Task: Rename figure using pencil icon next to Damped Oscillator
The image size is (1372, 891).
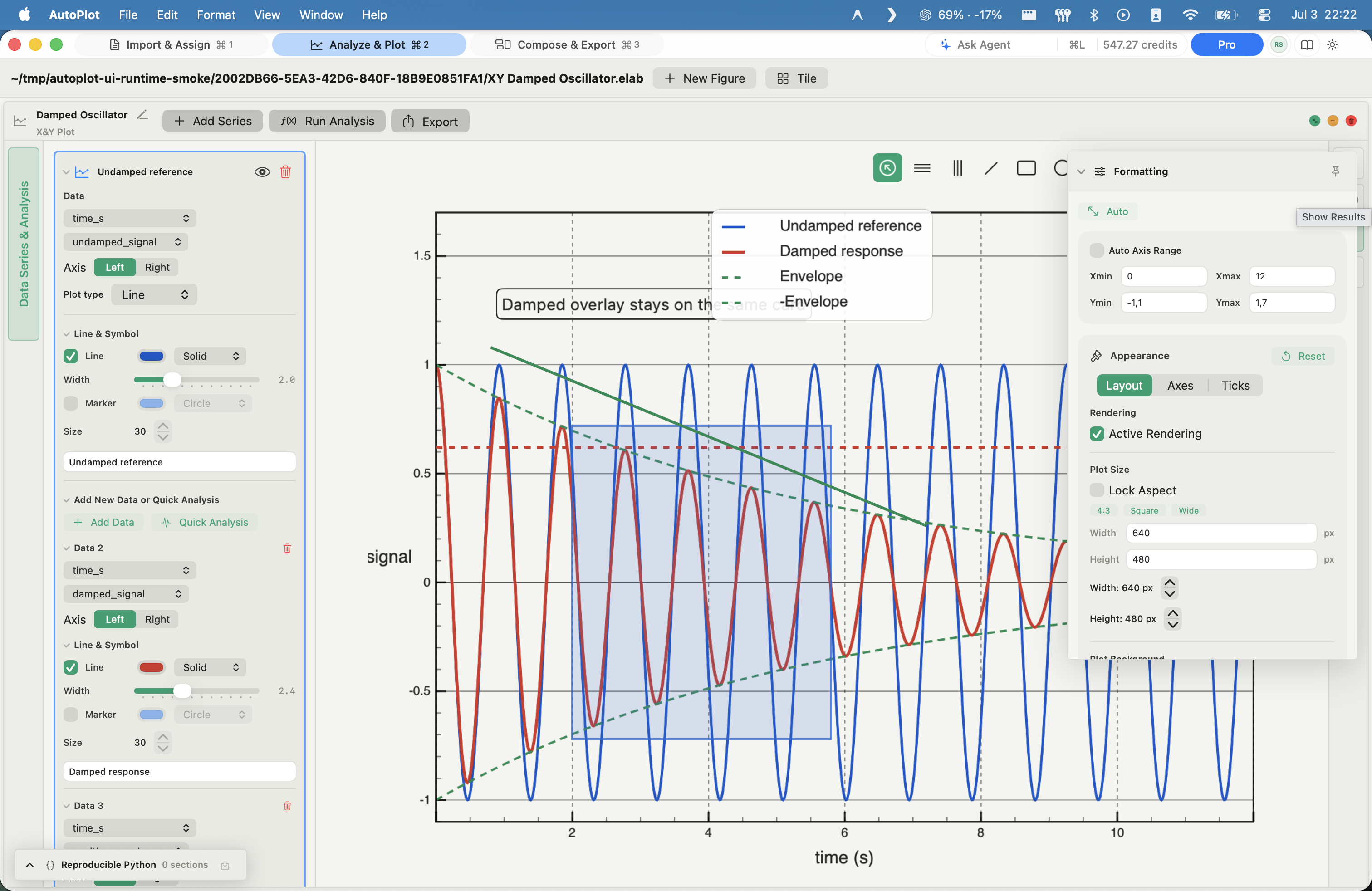Action: tap(142, 115)
